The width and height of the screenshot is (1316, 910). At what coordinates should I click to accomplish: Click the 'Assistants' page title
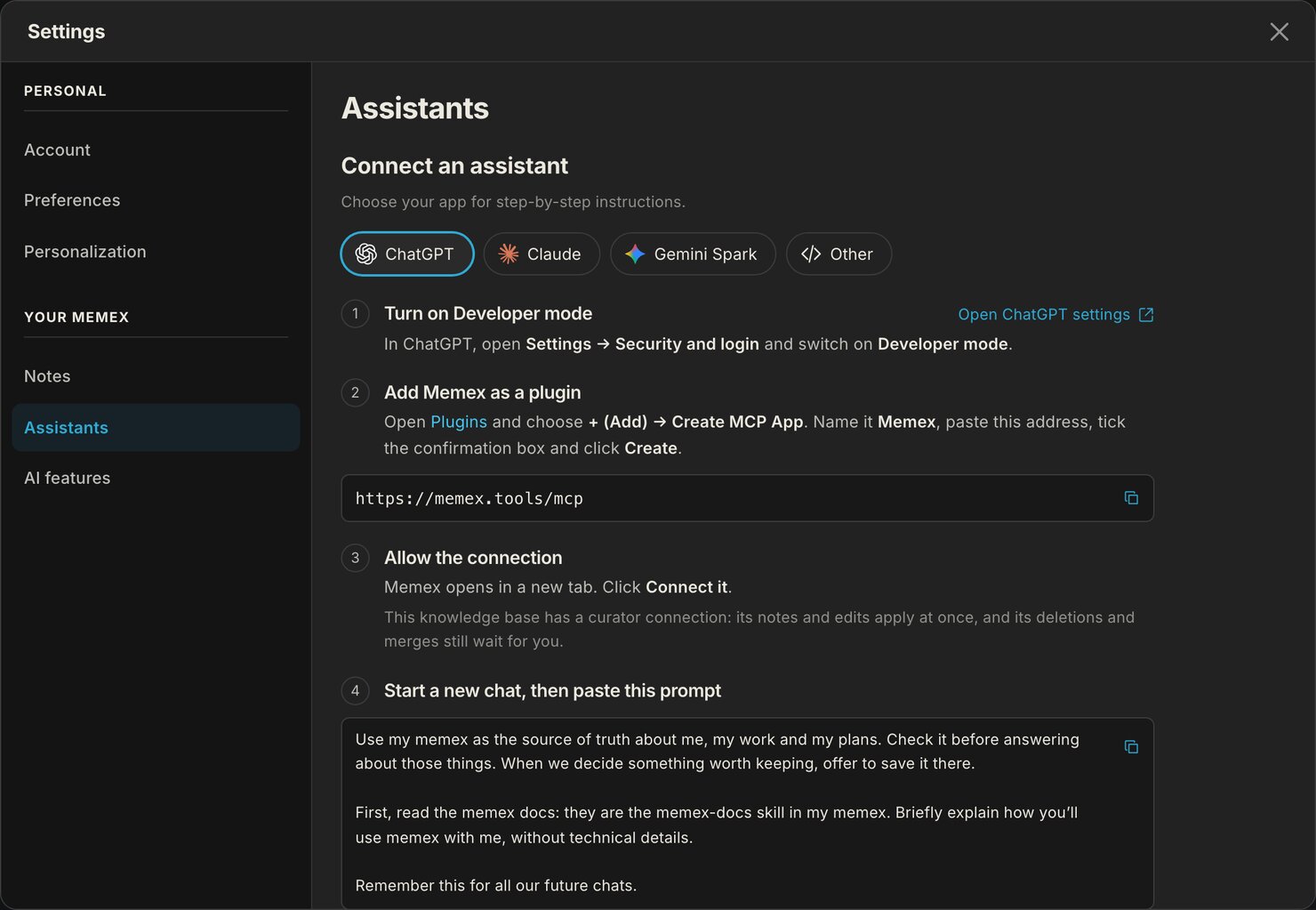[x=415, y=108]
